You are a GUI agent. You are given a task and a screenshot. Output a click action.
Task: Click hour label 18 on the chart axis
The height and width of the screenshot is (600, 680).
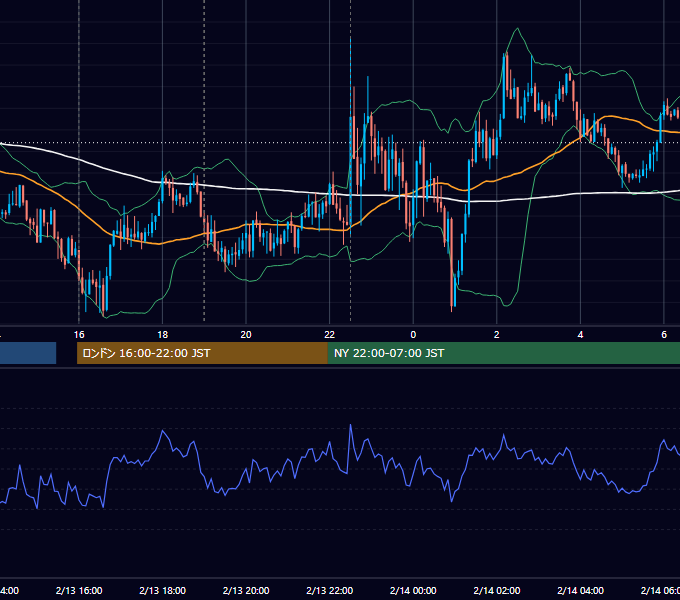tap(163, 335)
